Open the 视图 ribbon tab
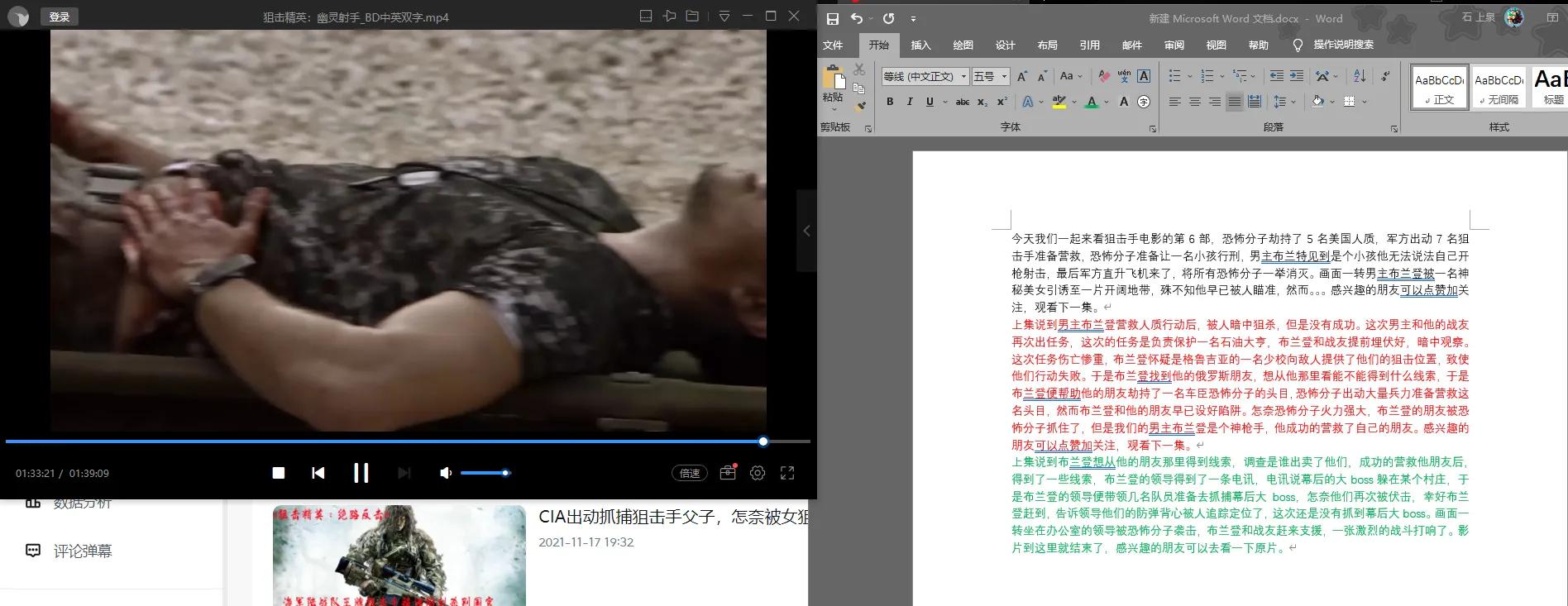This screenshot has height=606, width=1568. tap(1216, 45)
